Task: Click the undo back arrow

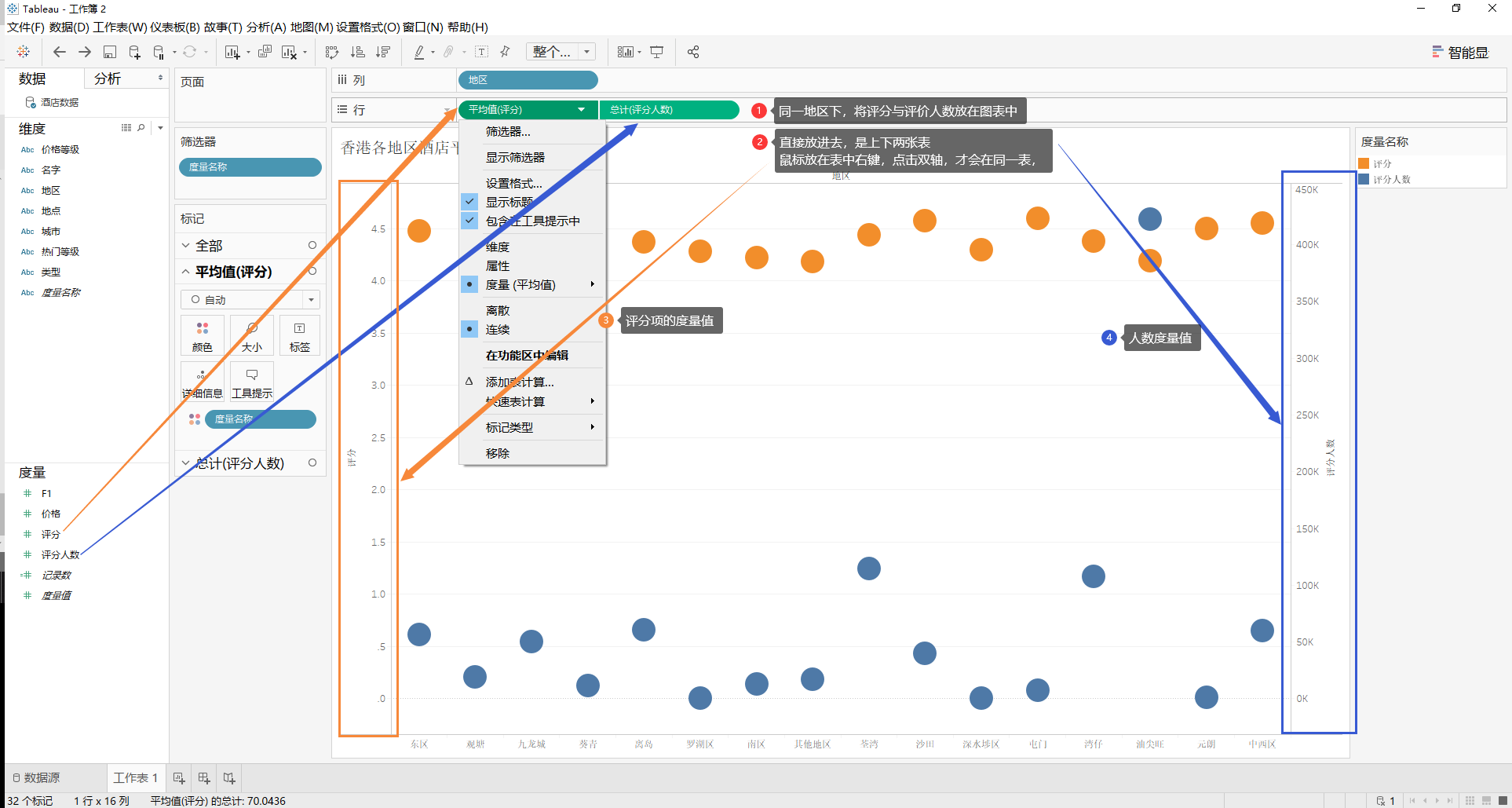Action: click(60, 52)
